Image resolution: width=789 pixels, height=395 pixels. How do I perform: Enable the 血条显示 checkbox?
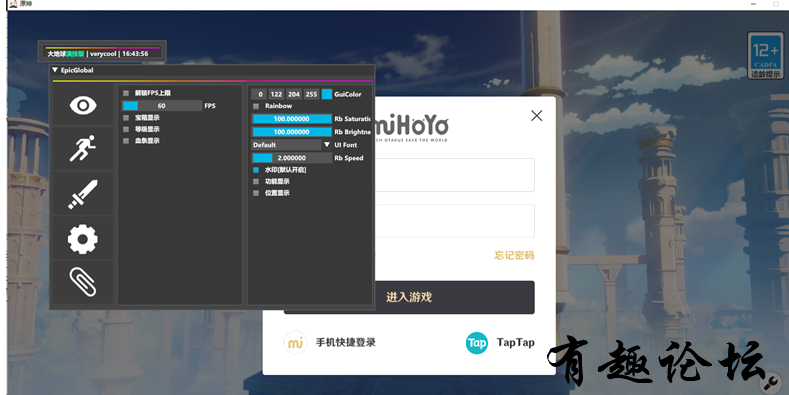pyautogui.click(x=126, y=141)
